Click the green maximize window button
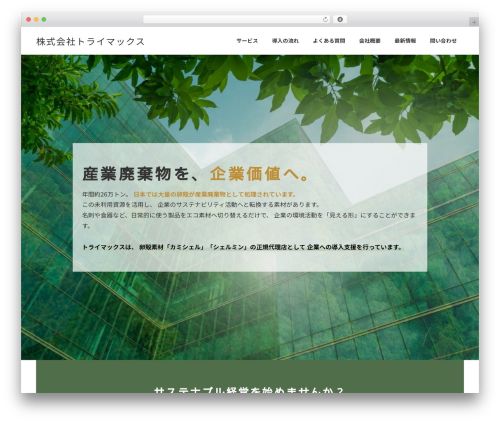 [x=44, y=20]
